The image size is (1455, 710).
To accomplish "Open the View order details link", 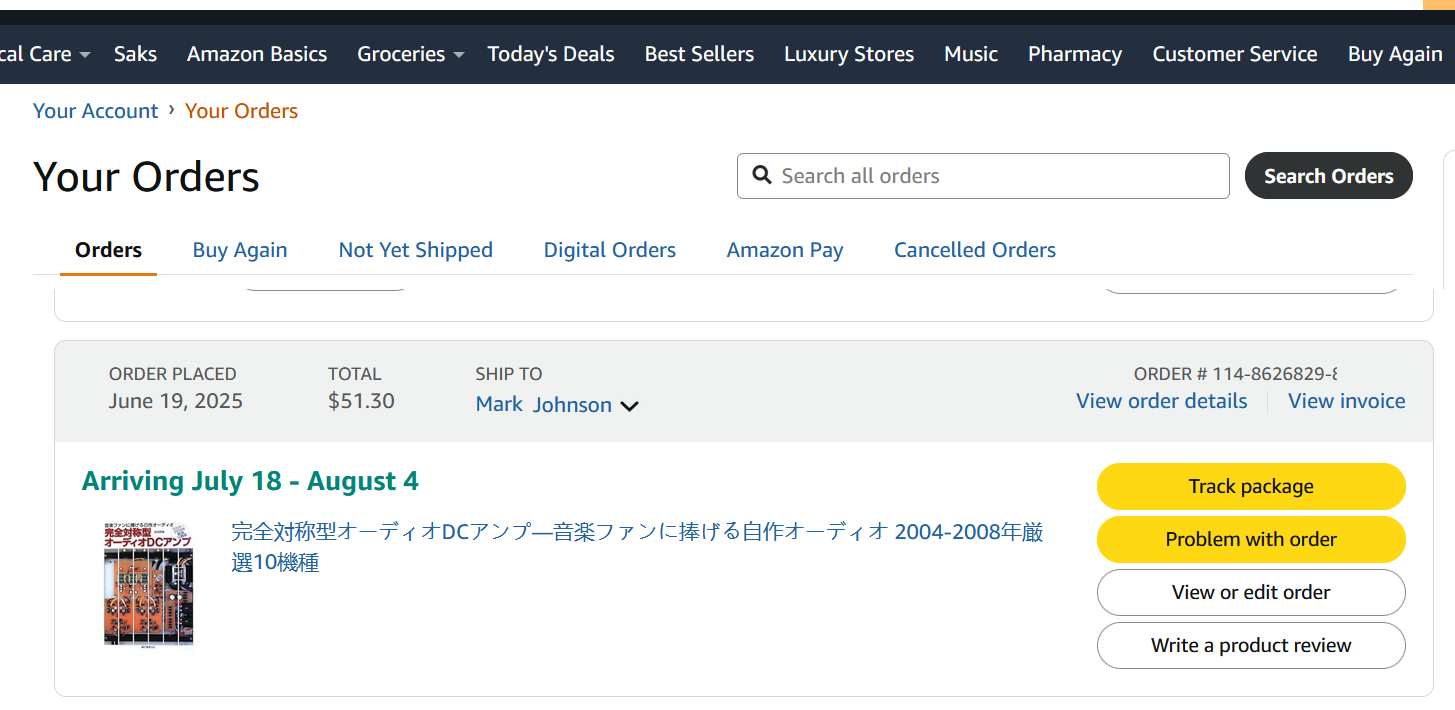I will 1162,401.
